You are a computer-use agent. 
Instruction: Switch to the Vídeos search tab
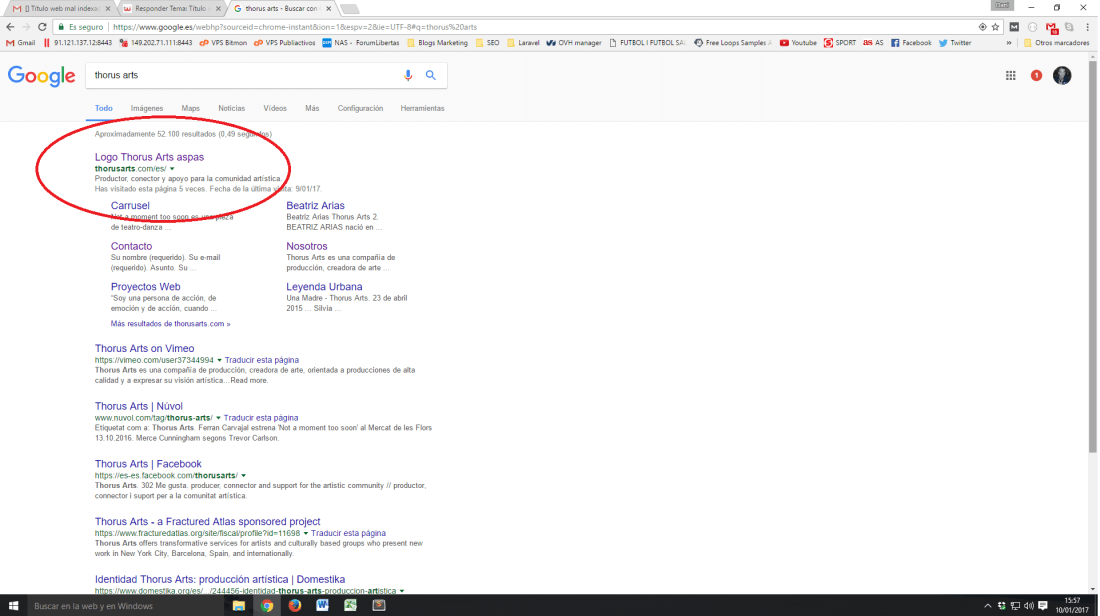pos(275,108)
